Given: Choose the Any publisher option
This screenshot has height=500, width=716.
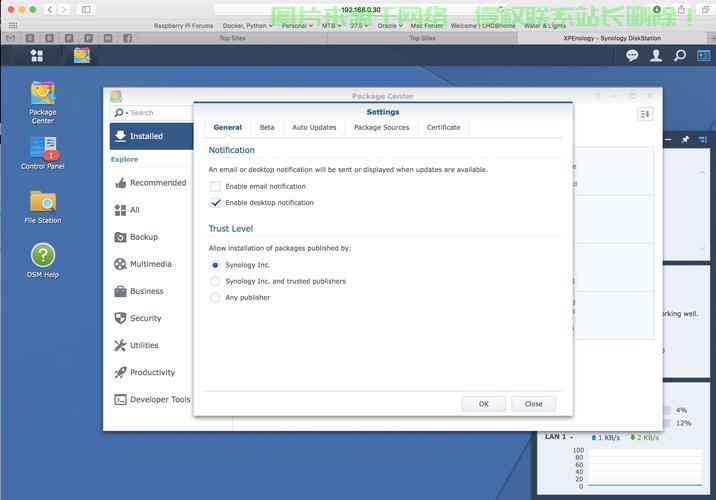Looking at the screenshot, I should [x=215, y=297].
